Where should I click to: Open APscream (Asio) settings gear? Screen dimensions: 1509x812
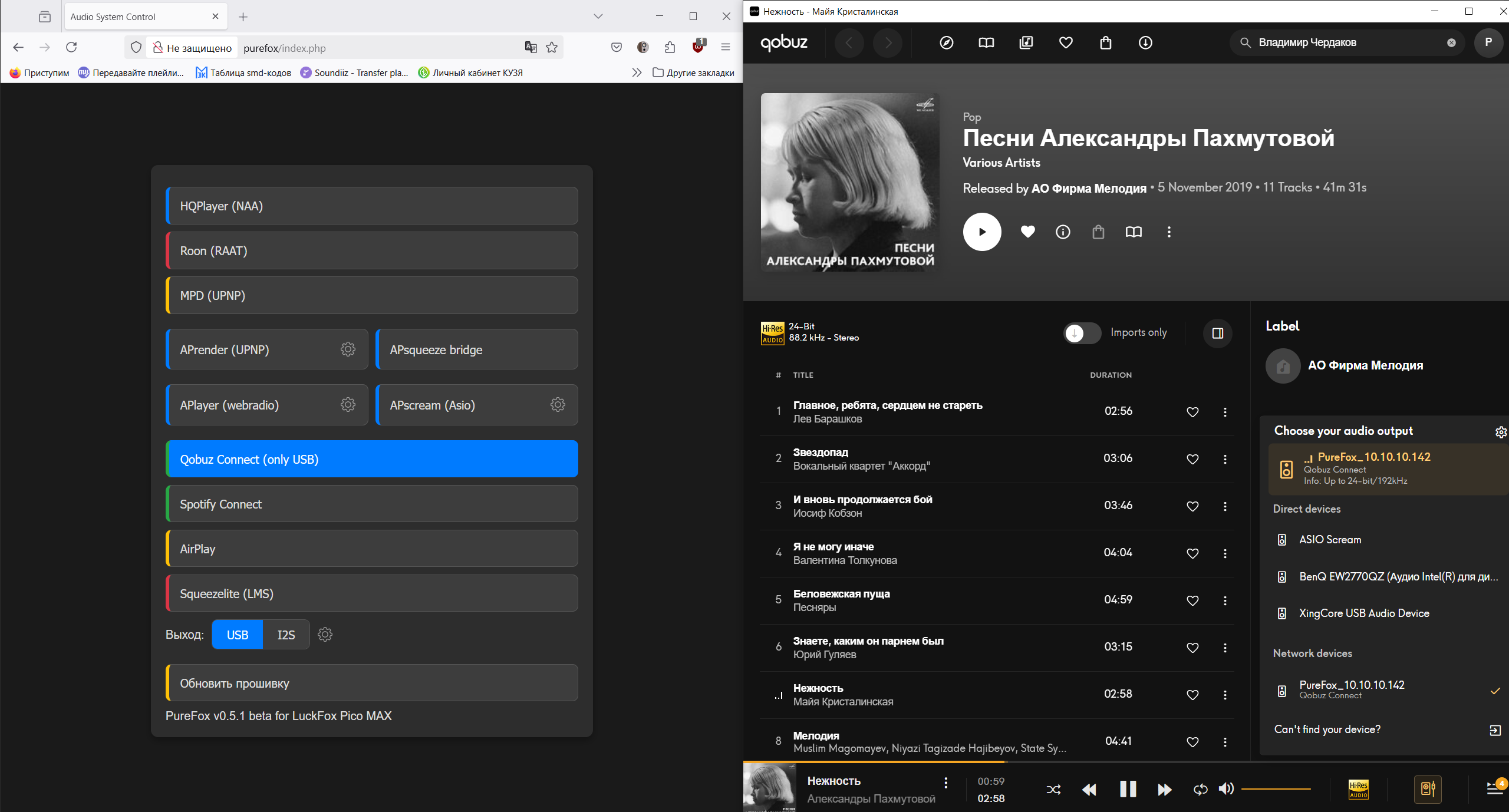[x=558, y=405]
